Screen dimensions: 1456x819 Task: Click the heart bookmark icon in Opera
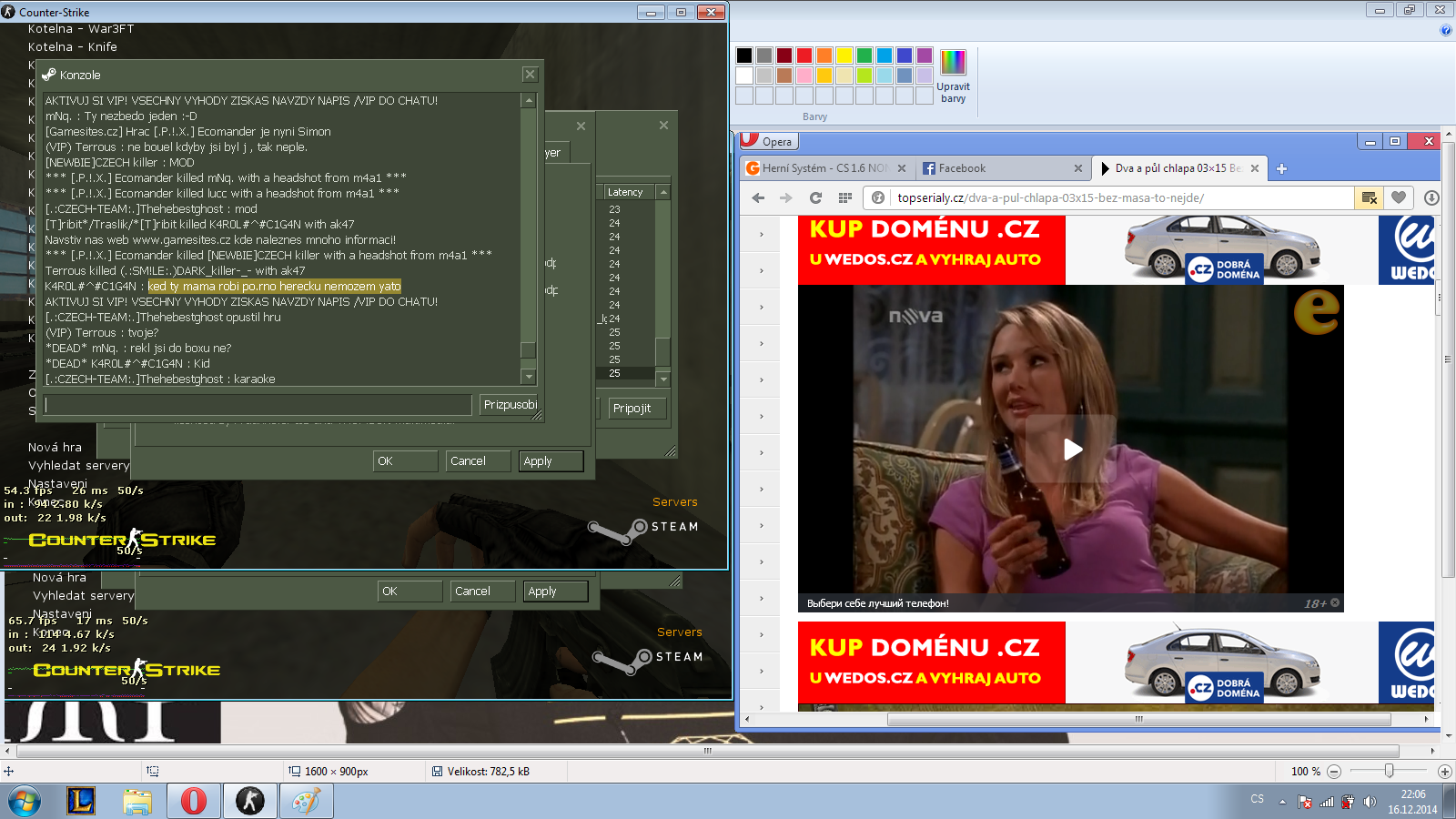coord(1399,197)
